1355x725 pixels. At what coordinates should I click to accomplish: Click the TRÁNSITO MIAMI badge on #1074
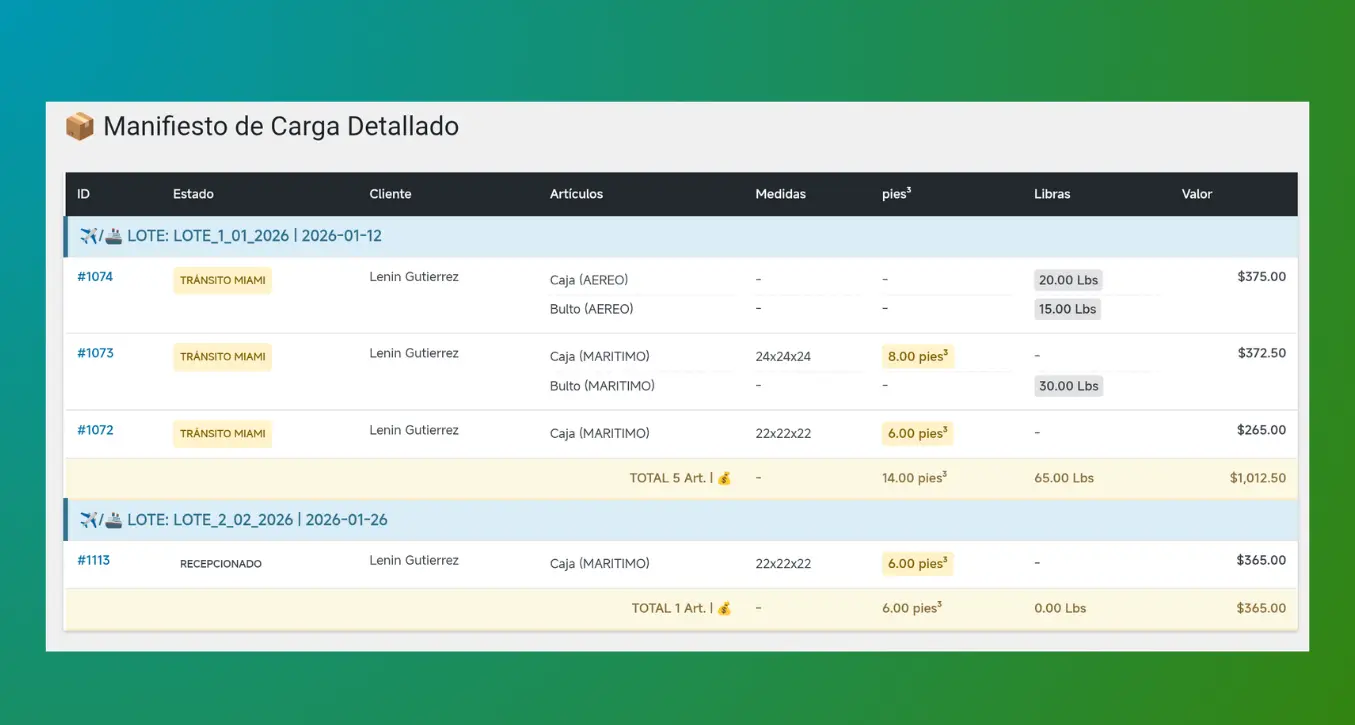(222, 281)
